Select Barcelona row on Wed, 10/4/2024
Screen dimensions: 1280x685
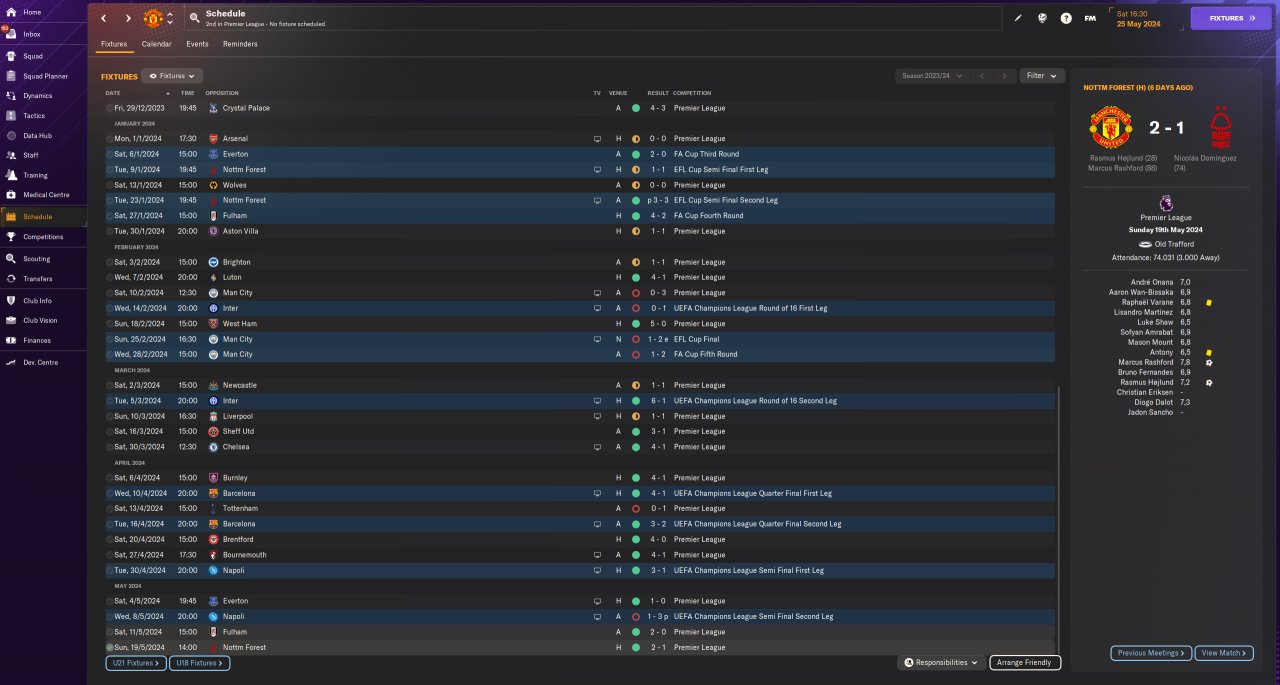[x=579, y=493]
